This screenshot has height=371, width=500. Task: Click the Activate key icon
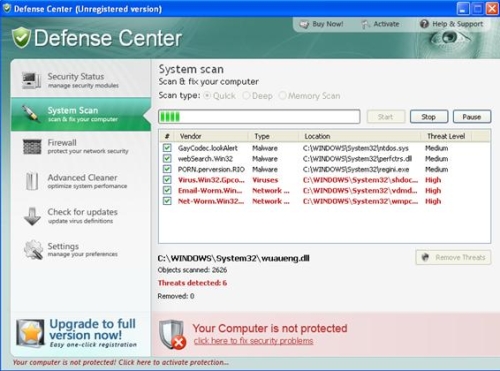click(366, 24)
